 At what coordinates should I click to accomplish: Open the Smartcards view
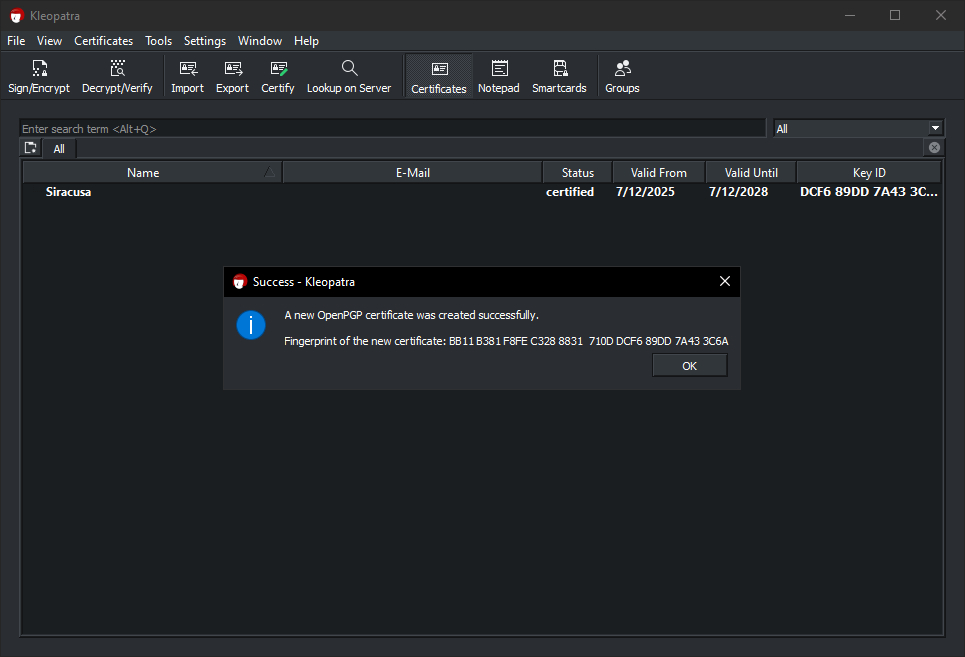559,76
